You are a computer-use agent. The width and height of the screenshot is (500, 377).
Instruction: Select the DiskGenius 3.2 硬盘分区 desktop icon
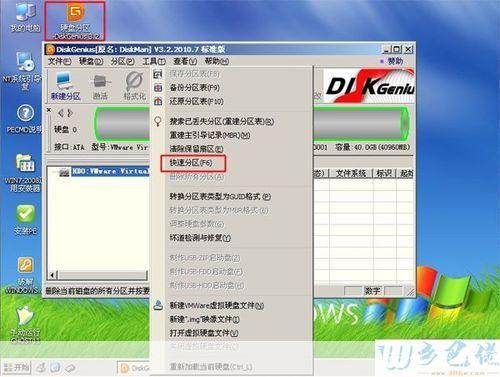tap(75, 21)
